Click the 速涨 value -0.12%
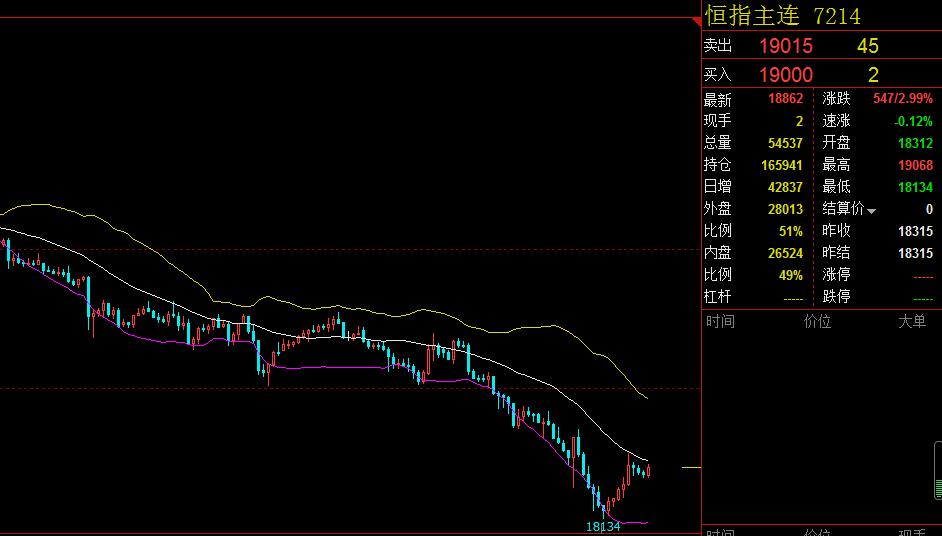Viewport: 942px width, 536px height. (x=913, y=121)
